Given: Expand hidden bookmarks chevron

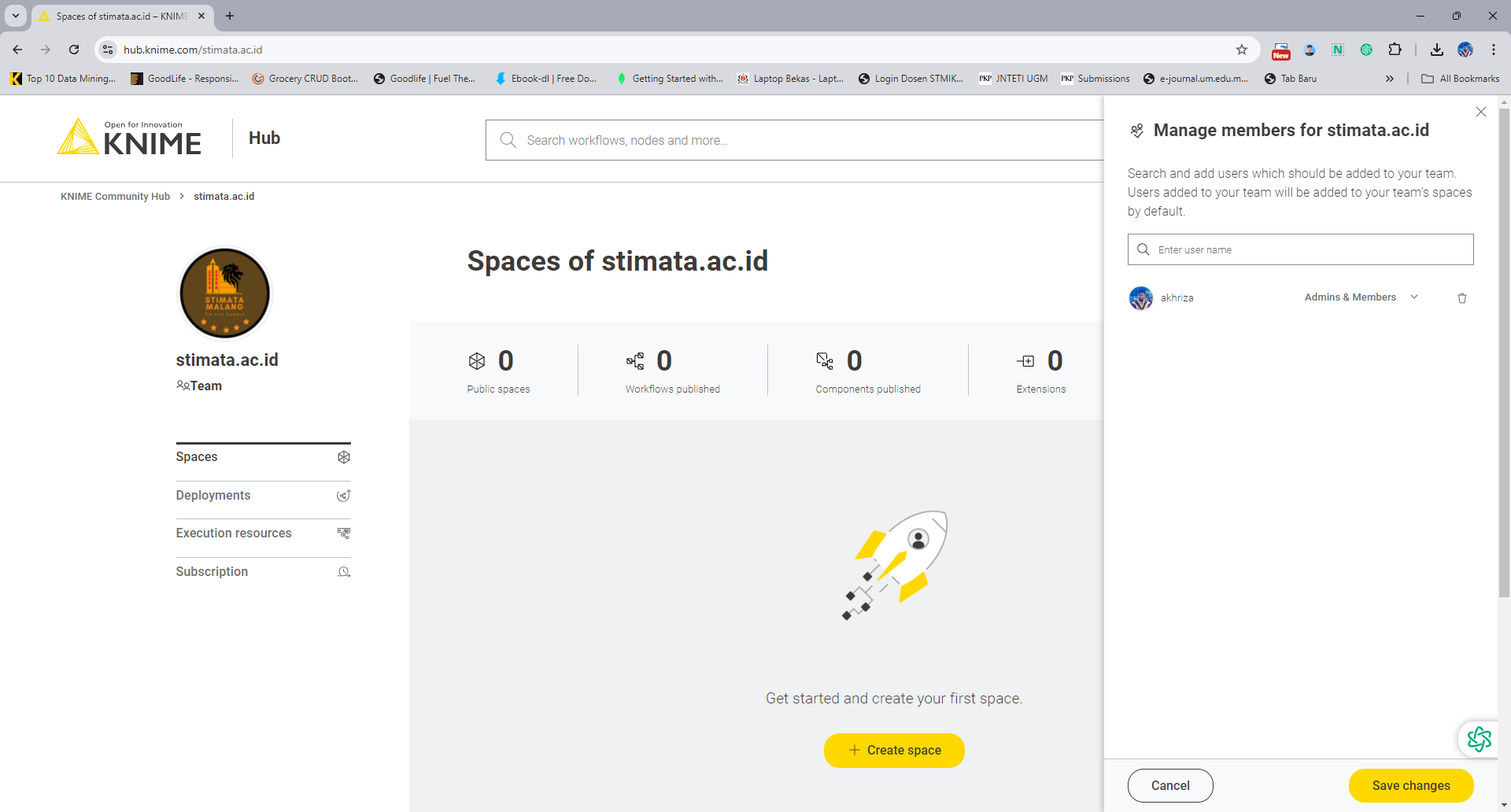Looking at the screenshot, I should [x=1390, y=79].
